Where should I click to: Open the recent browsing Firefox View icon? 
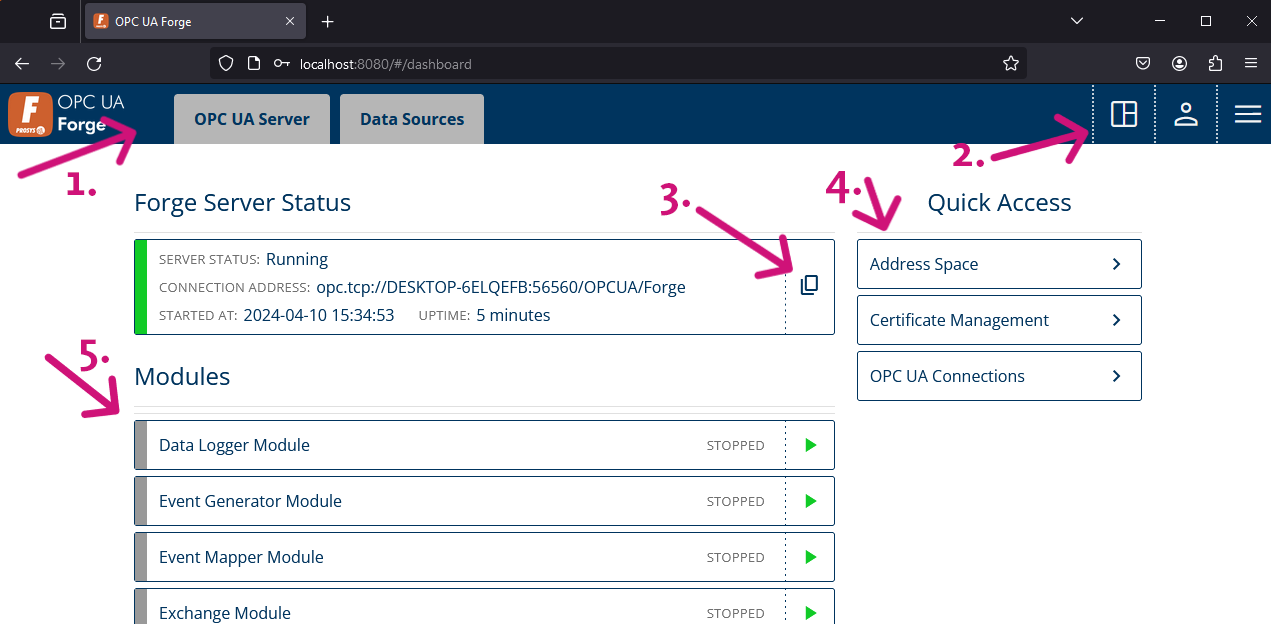click(58, 21)
